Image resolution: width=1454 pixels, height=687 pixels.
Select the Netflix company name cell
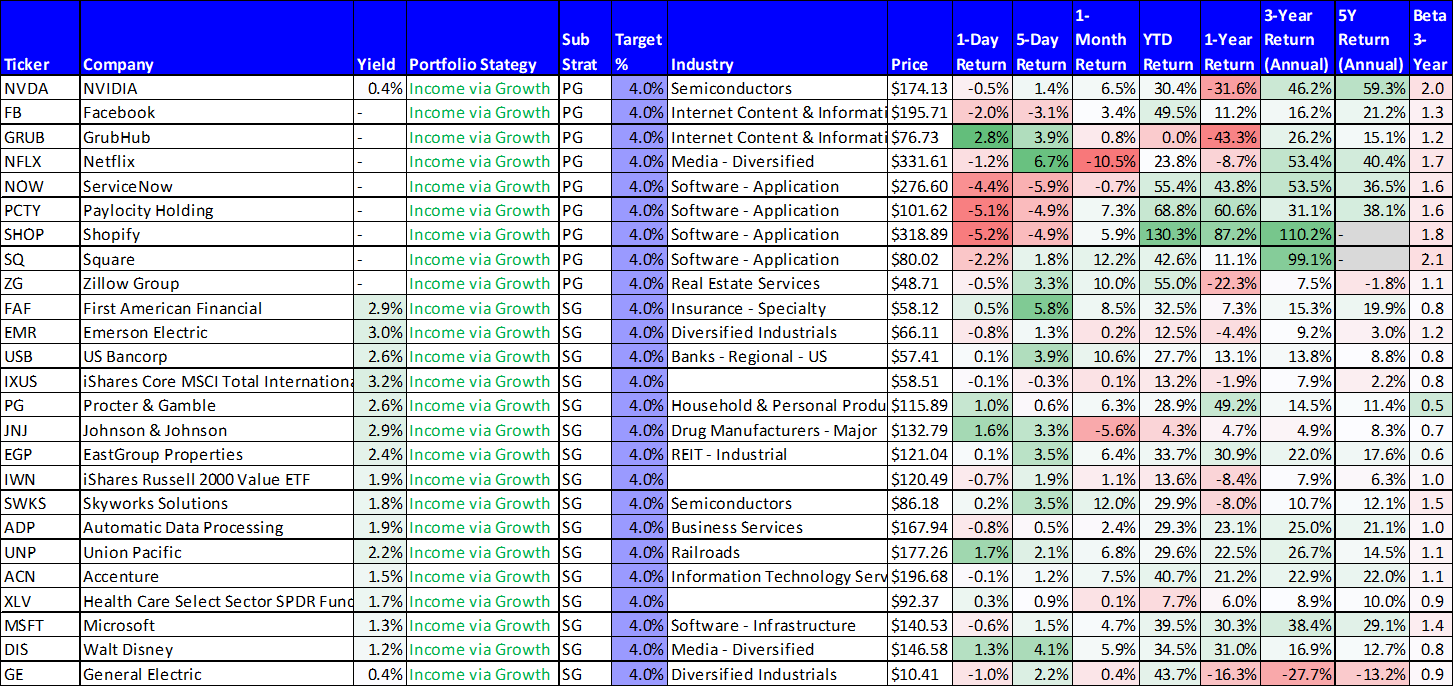point(217,161)
